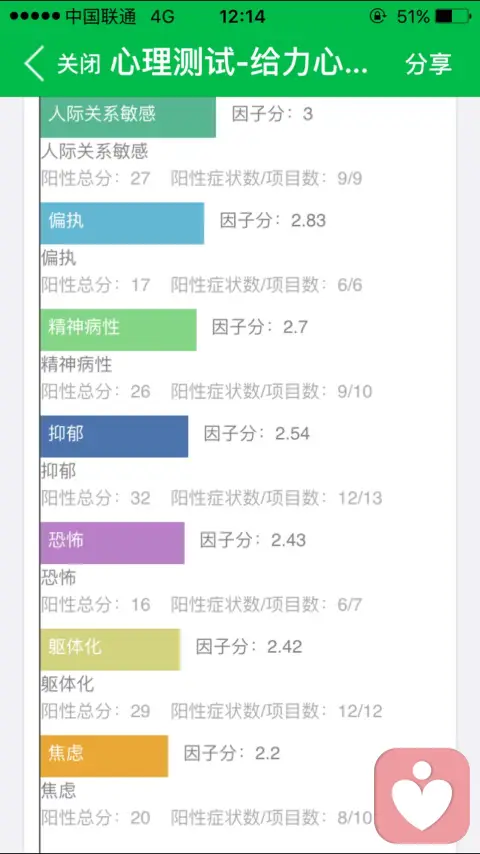Select the 焦虑 orange bar
The height and width of the screenshot is (854, 480).
[x=104, y=756]
